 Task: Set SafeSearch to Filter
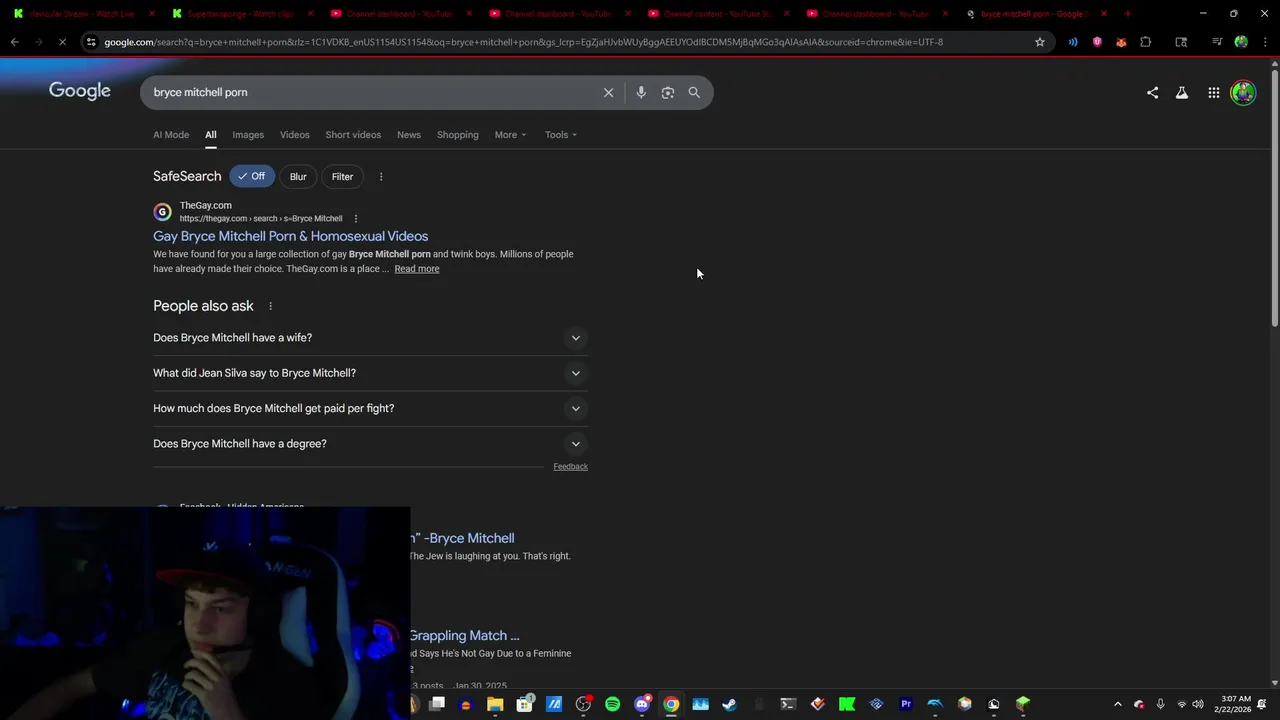(x=342, y=177)
